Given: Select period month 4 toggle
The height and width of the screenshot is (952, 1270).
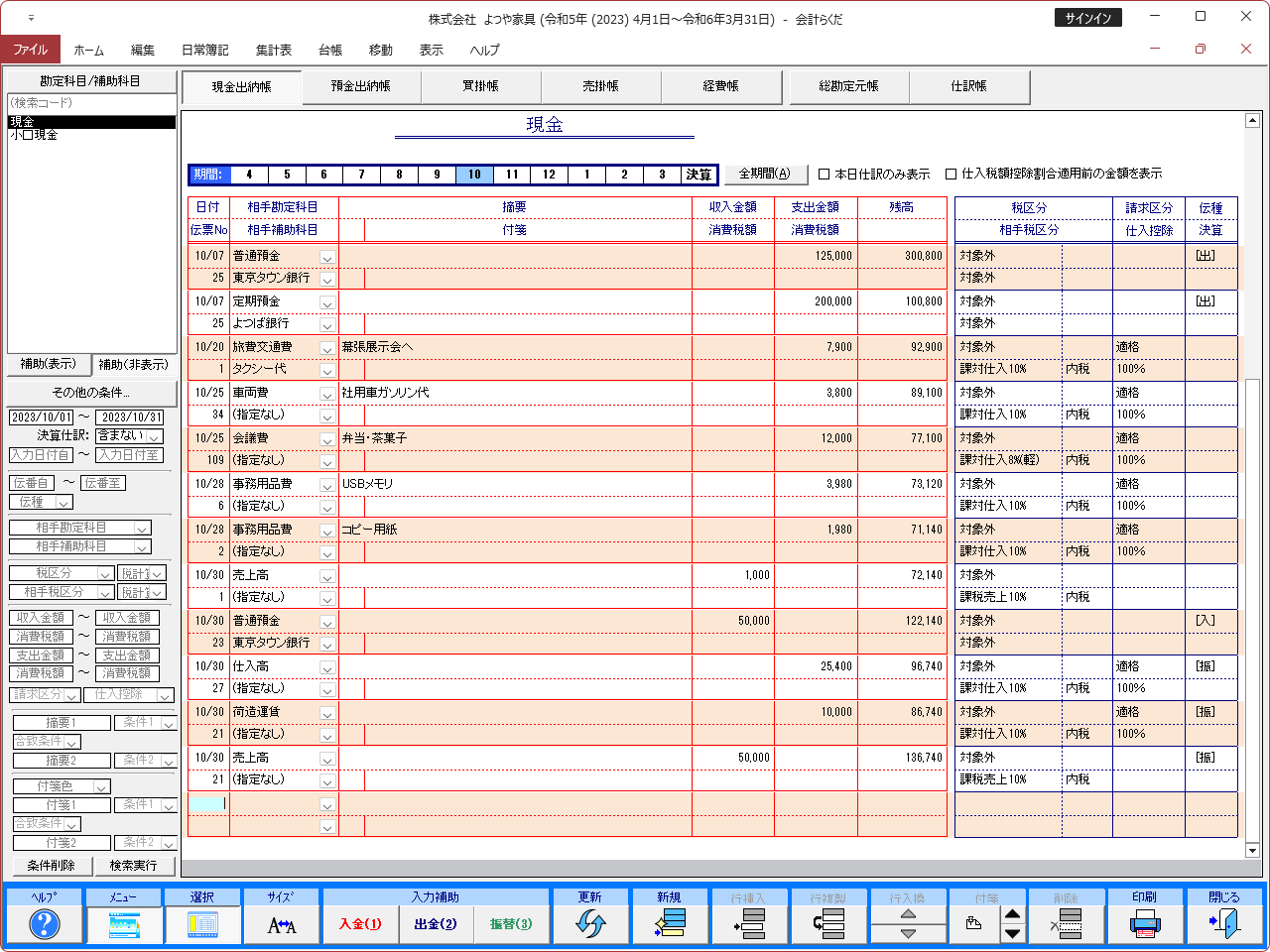Looking at the screenshot, I should pos(249,175).
